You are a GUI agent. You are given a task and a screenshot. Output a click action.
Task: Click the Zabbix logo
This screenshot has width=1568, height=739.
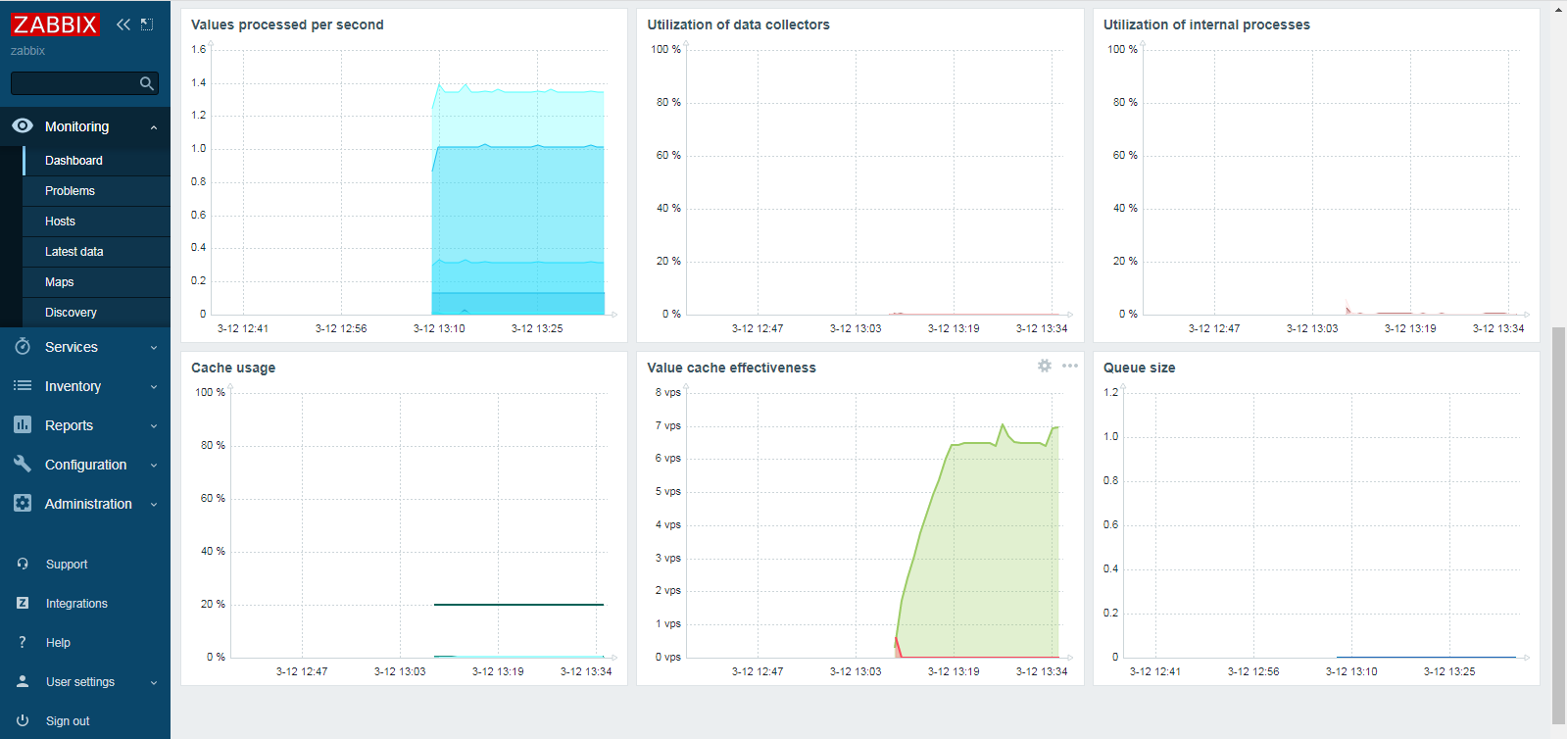pyautogui.click(x=55, y=25)
